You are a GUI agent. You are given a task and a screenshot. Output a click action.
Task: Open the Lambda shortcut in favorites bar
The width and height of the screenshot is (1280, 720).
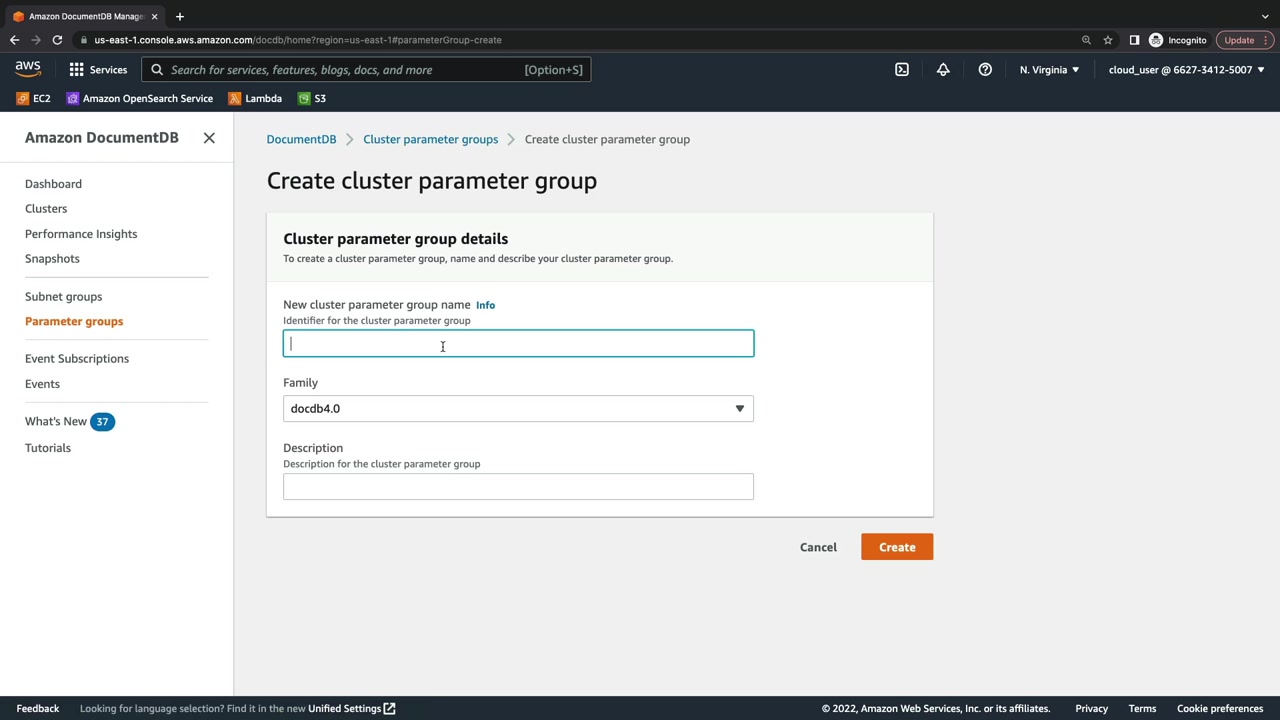coord(255,98)
